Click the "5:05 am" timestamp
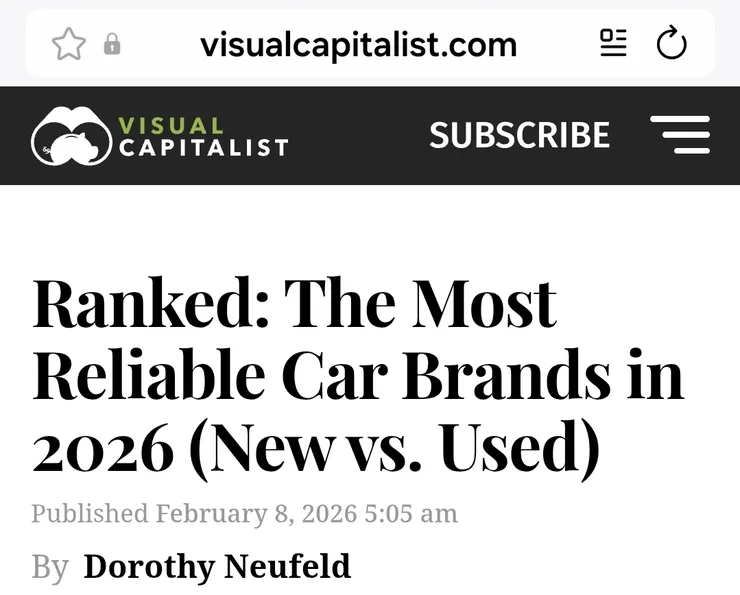 (411, 513)
